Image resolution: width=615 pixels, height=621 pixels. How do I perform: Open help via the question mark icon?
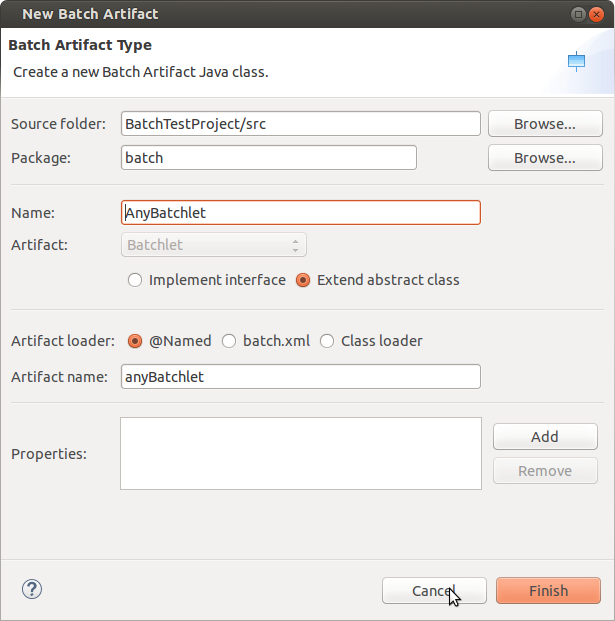32,589
